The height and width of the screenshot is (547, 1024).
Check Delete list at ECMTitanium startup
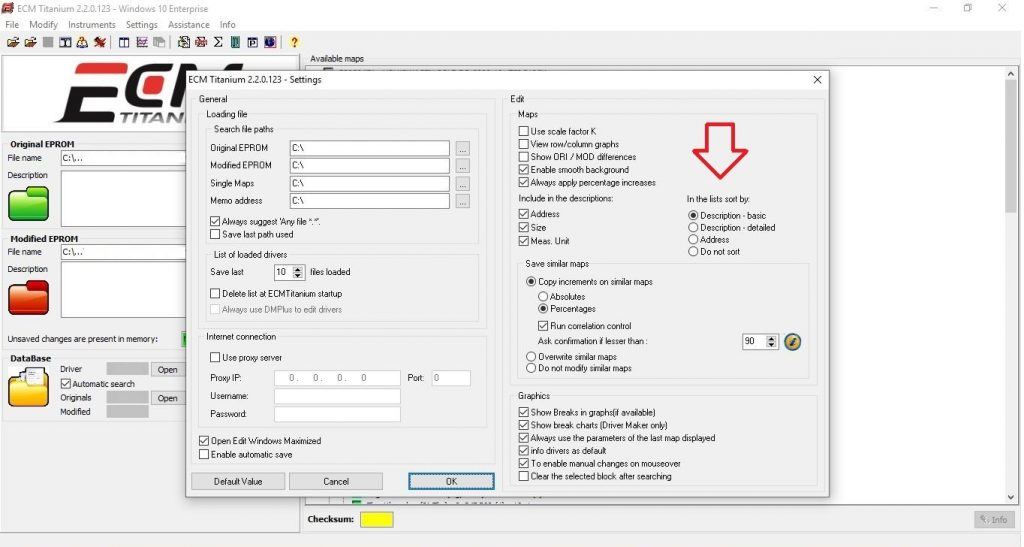pos(215,294)
